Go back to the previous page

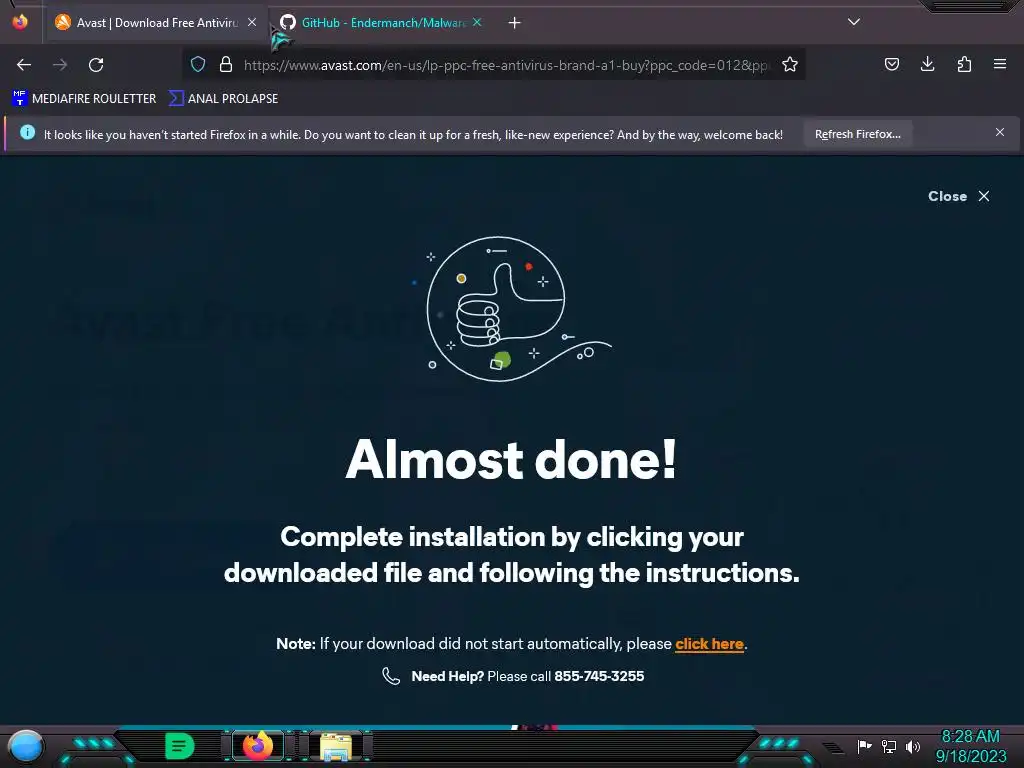pos(24,65)
